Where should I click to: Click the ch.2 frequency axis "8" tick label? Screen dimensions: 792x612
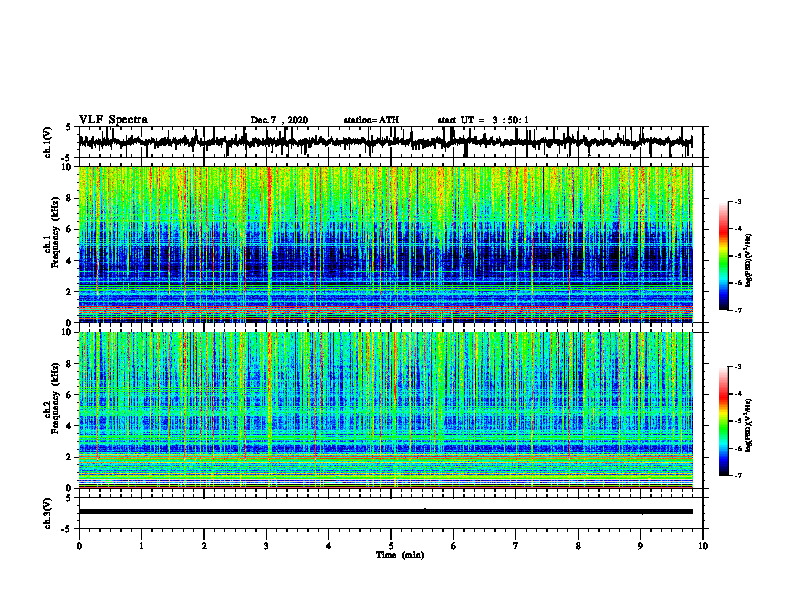pos(69,364)
